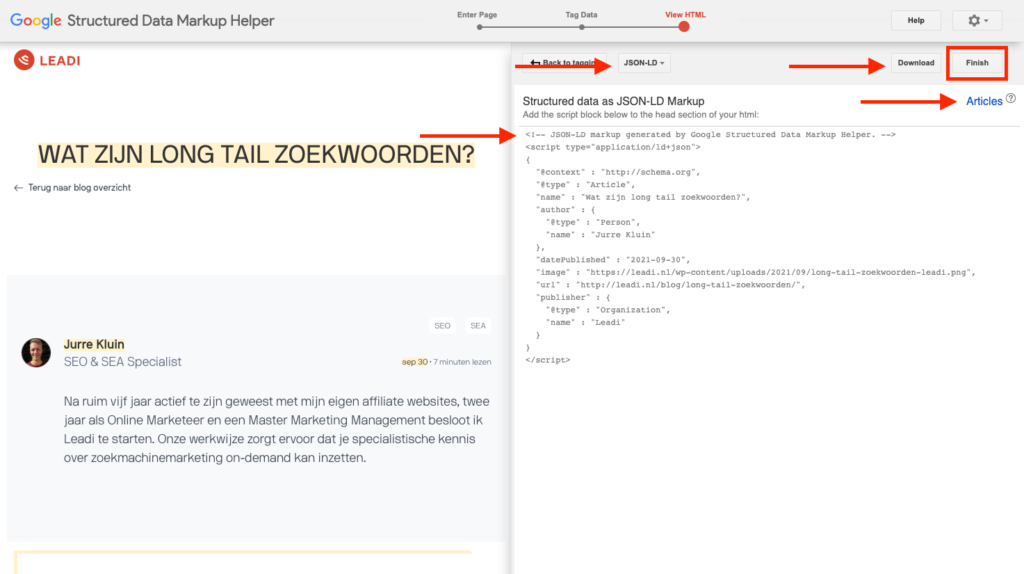Click the 'Structured Data Markup Helper' title text

pos(170,20)
